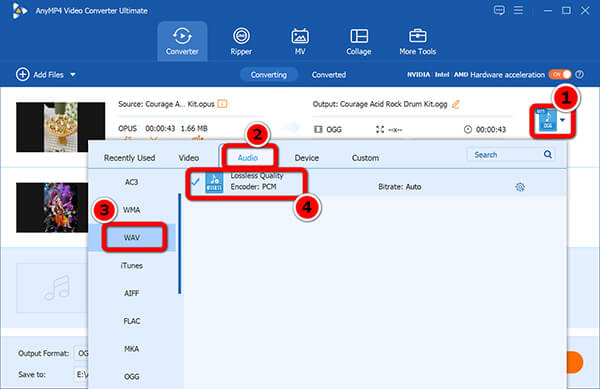Select iTunes in the format list
The height and width of the screenshot is (389, 600).
coord(131,265)
